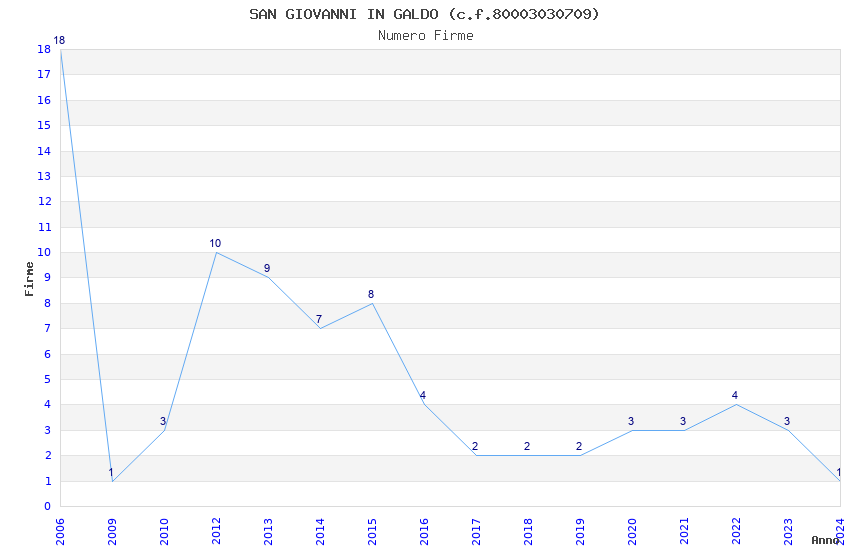Click the x-axis year 2022
850x550 pixels.
coord(737,531)
